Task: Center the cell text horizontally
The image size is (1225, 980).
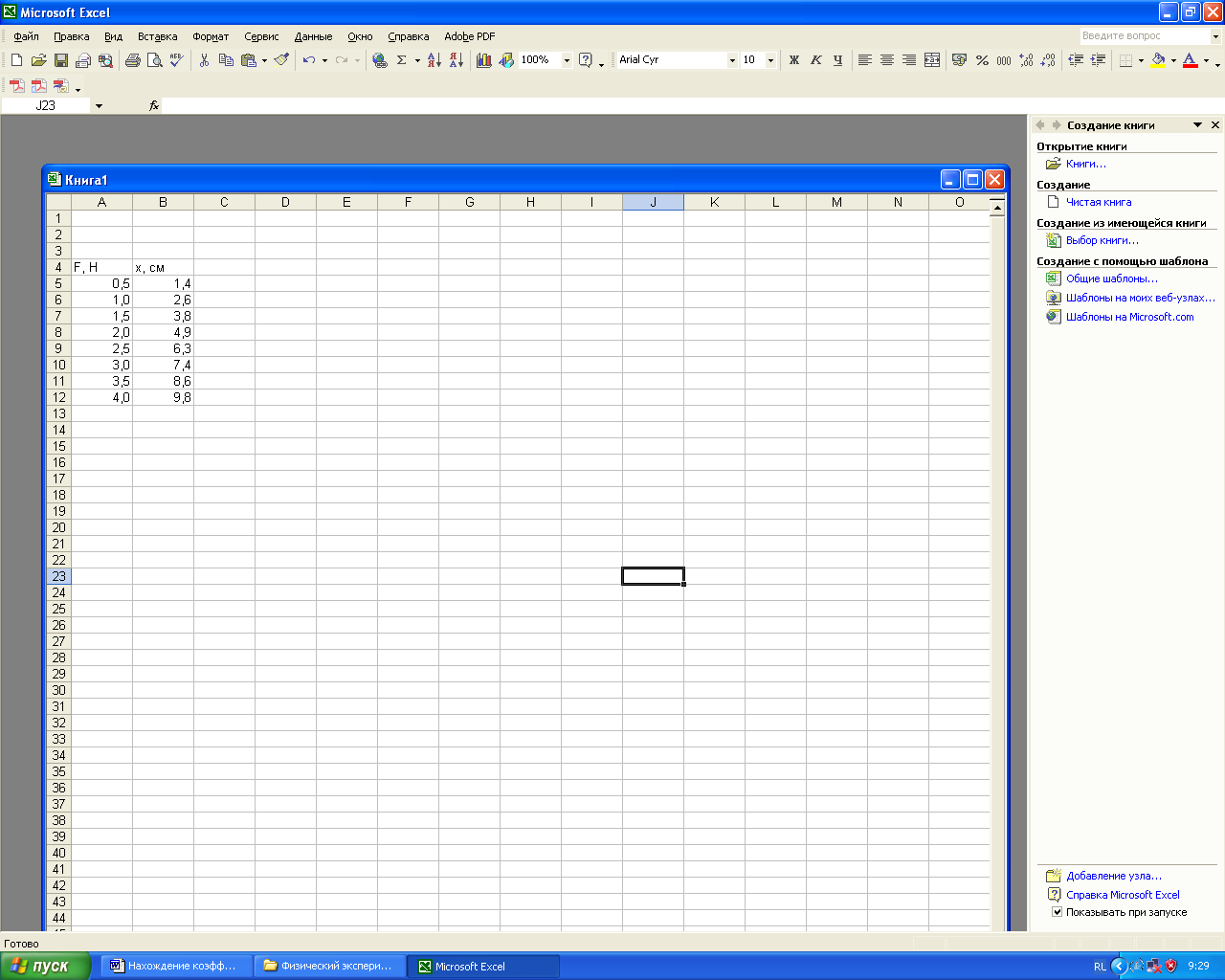Action: pyautogui.click(x=886, y=60)
